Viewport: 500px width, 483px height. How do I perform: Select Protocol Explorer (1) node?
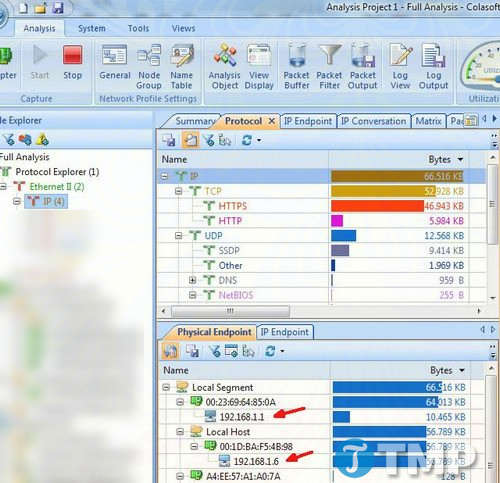coord(57,172)
